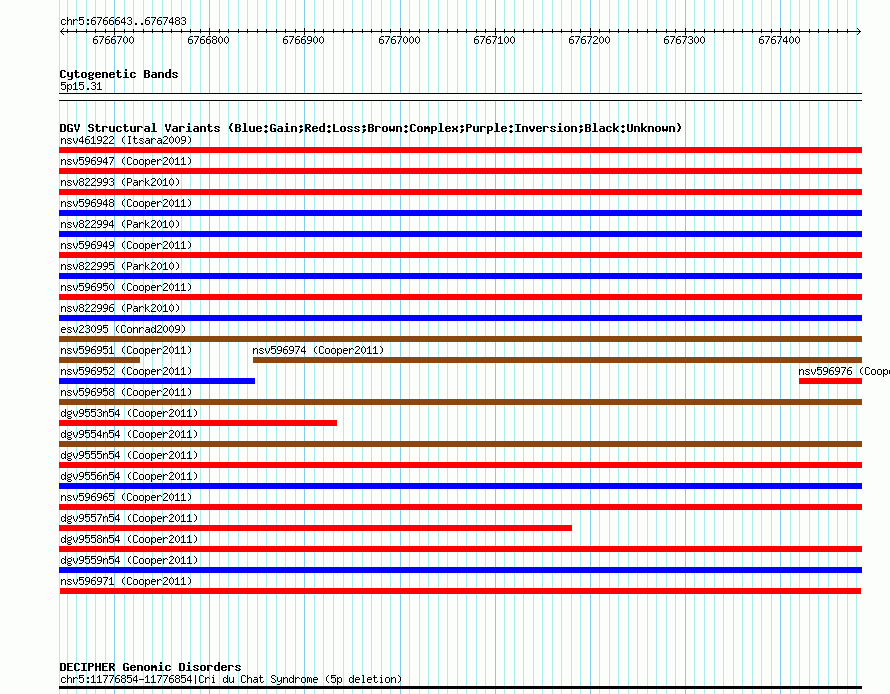Select the brown bar under nsv596974
Image resolution: width=890 pixels, height=694 pixels.
(x=557, y=360)
